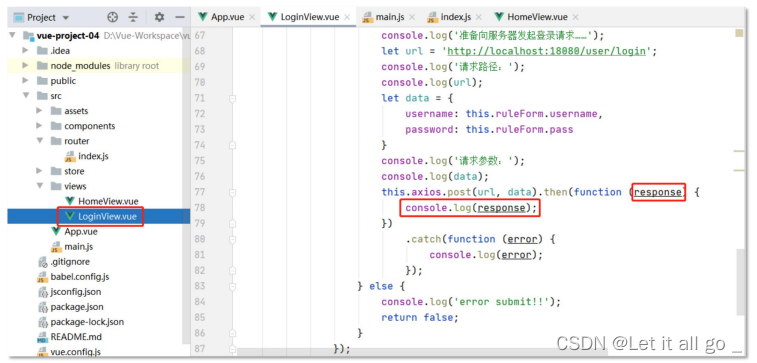Viewport: 757px width, 363px height.
Task: Expand the store folder arrow
Action: [40, 171]
